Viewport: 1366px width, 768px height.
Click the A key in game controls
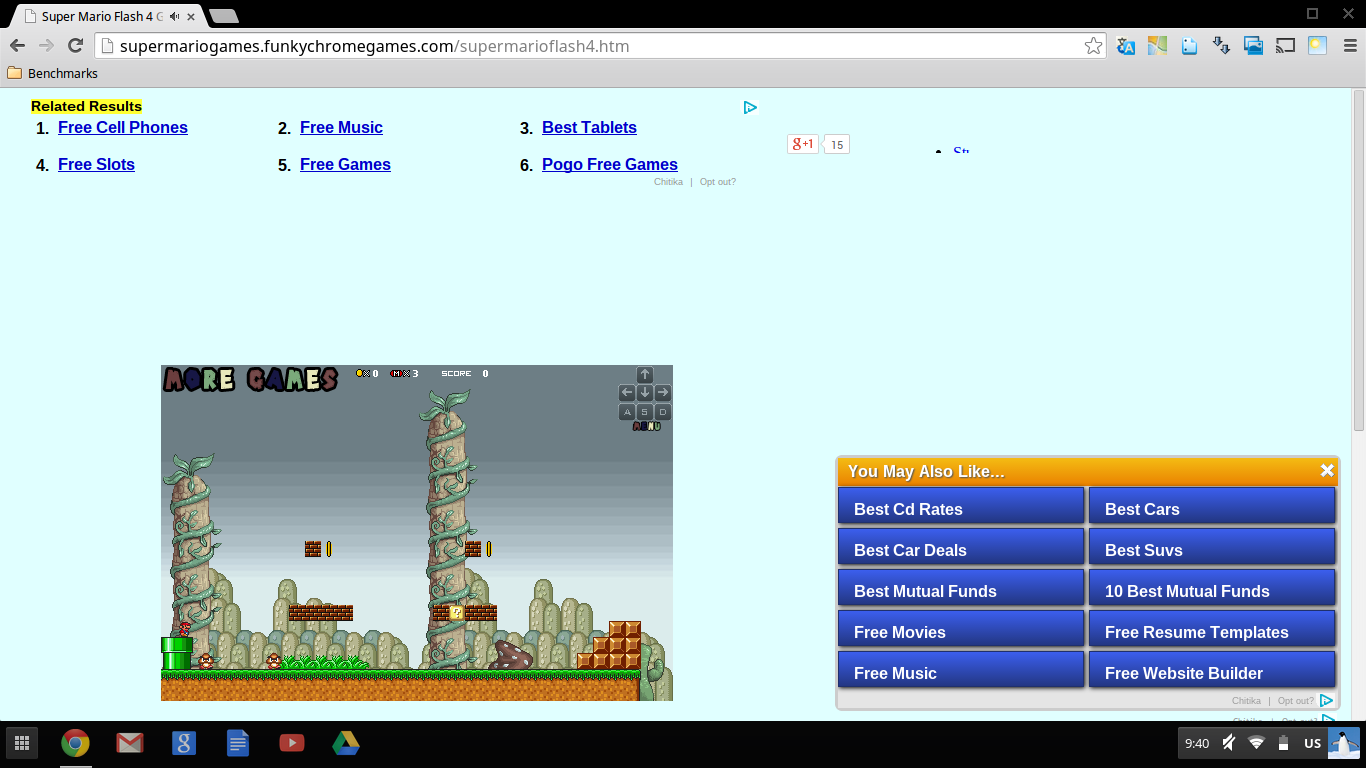pyautogui.click(x=627, y=412)
